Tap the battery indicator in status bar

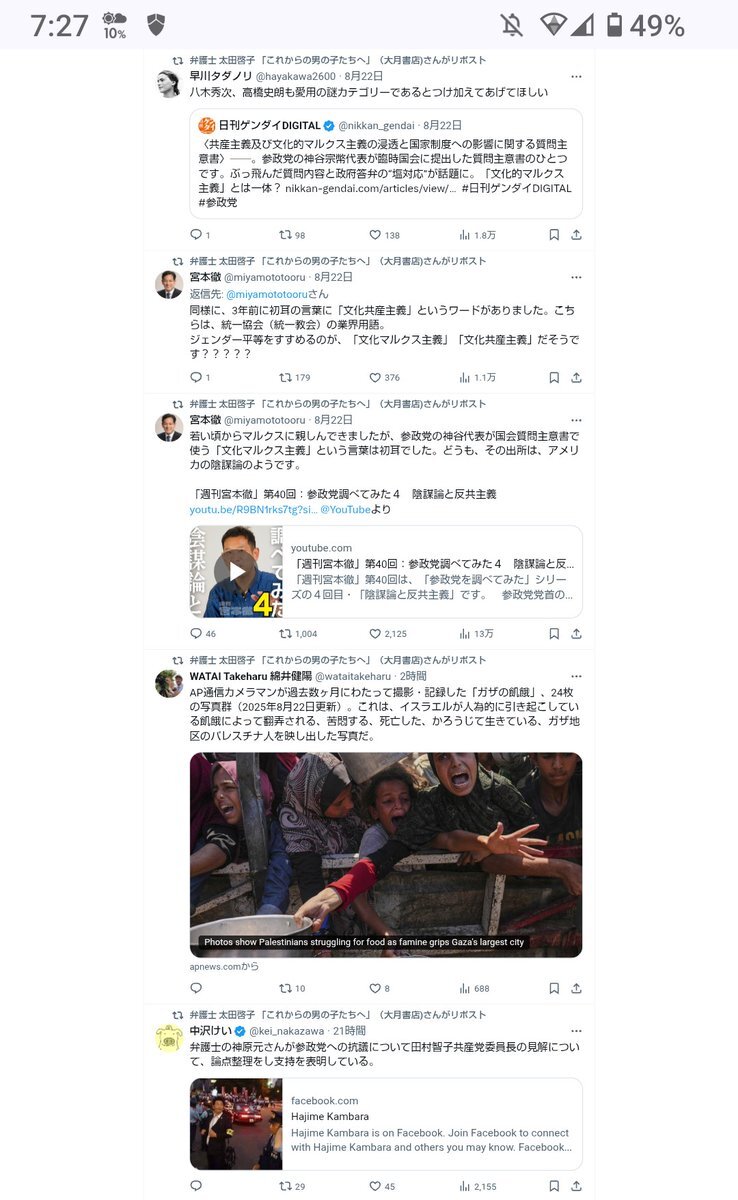(x=615, y=25)
